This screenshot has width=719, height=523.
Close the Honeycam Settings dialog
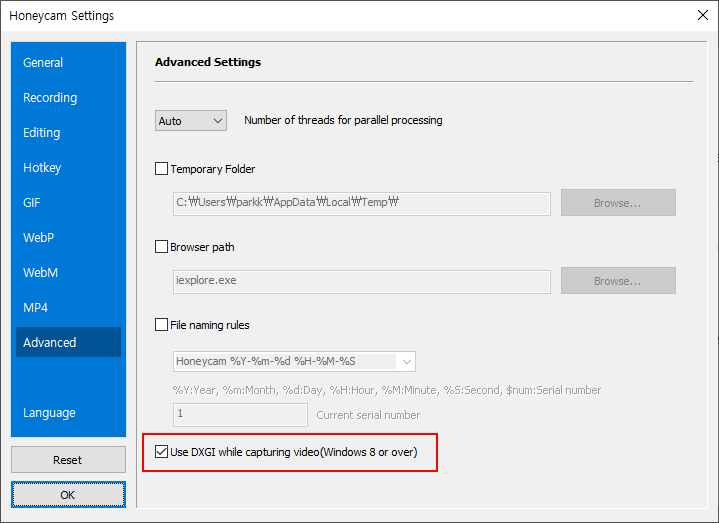click(701, 15)
